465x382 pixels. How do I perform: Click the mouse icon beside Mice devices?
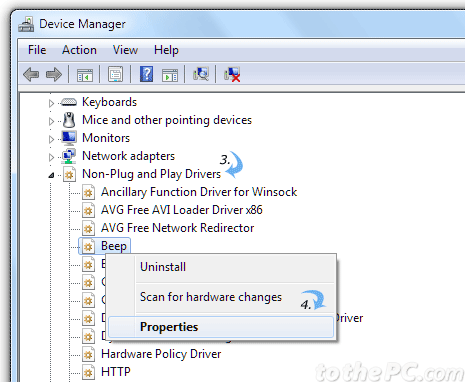click(x=69, y=120)
